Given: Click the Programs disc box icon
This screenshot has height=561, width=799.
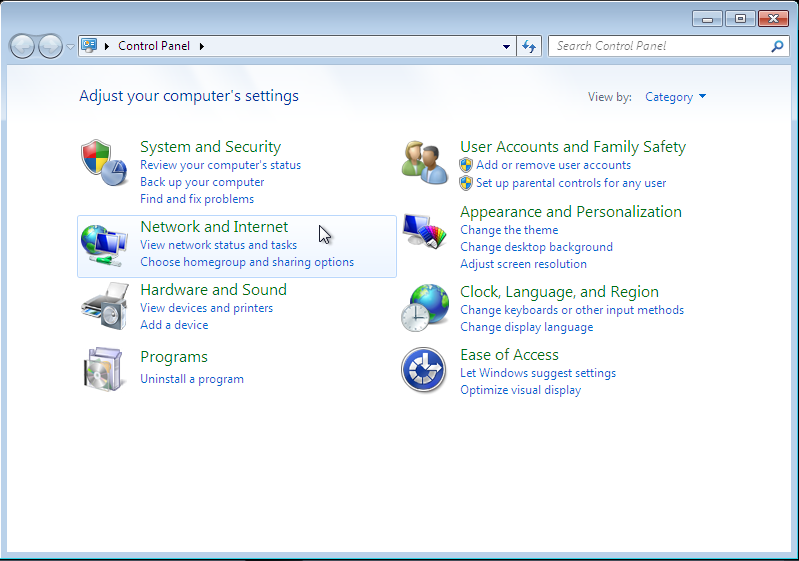Looking at the screenshot, I should (104, 369).
